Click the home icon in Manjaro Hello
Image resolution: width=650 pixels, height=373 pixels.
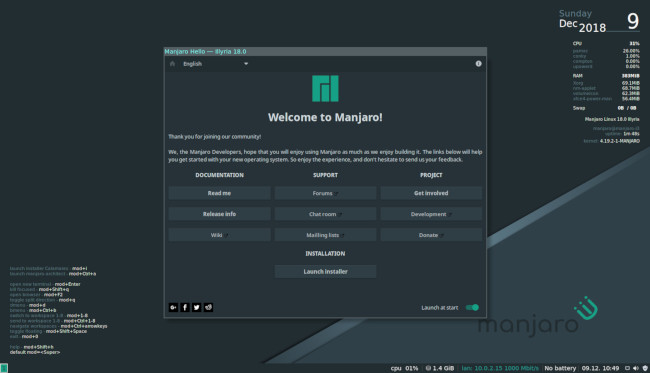[x=172, y=64]
